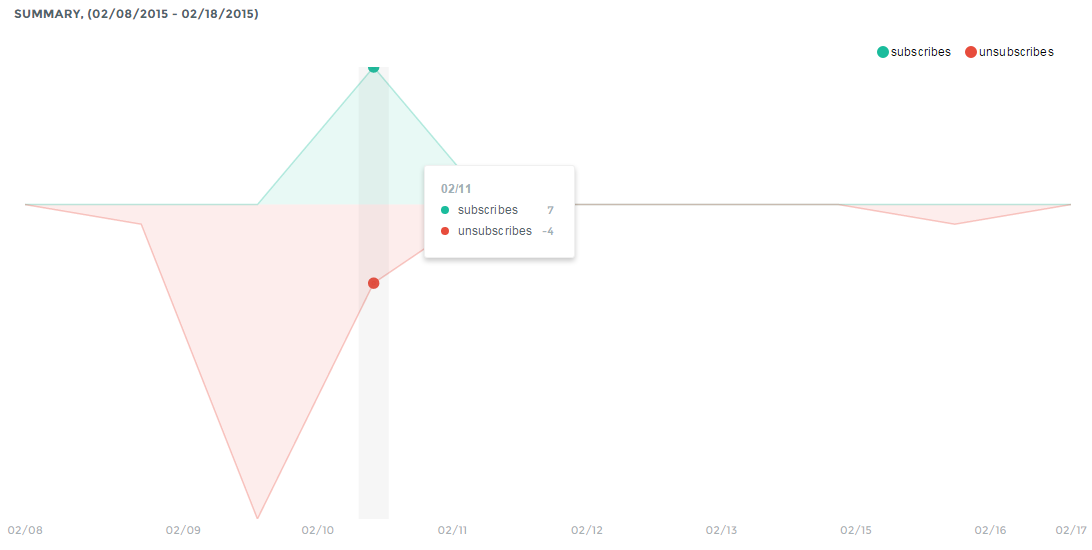Click the red data point on unsubscribes line
The image size is (1092, 550).
(374, 283)
